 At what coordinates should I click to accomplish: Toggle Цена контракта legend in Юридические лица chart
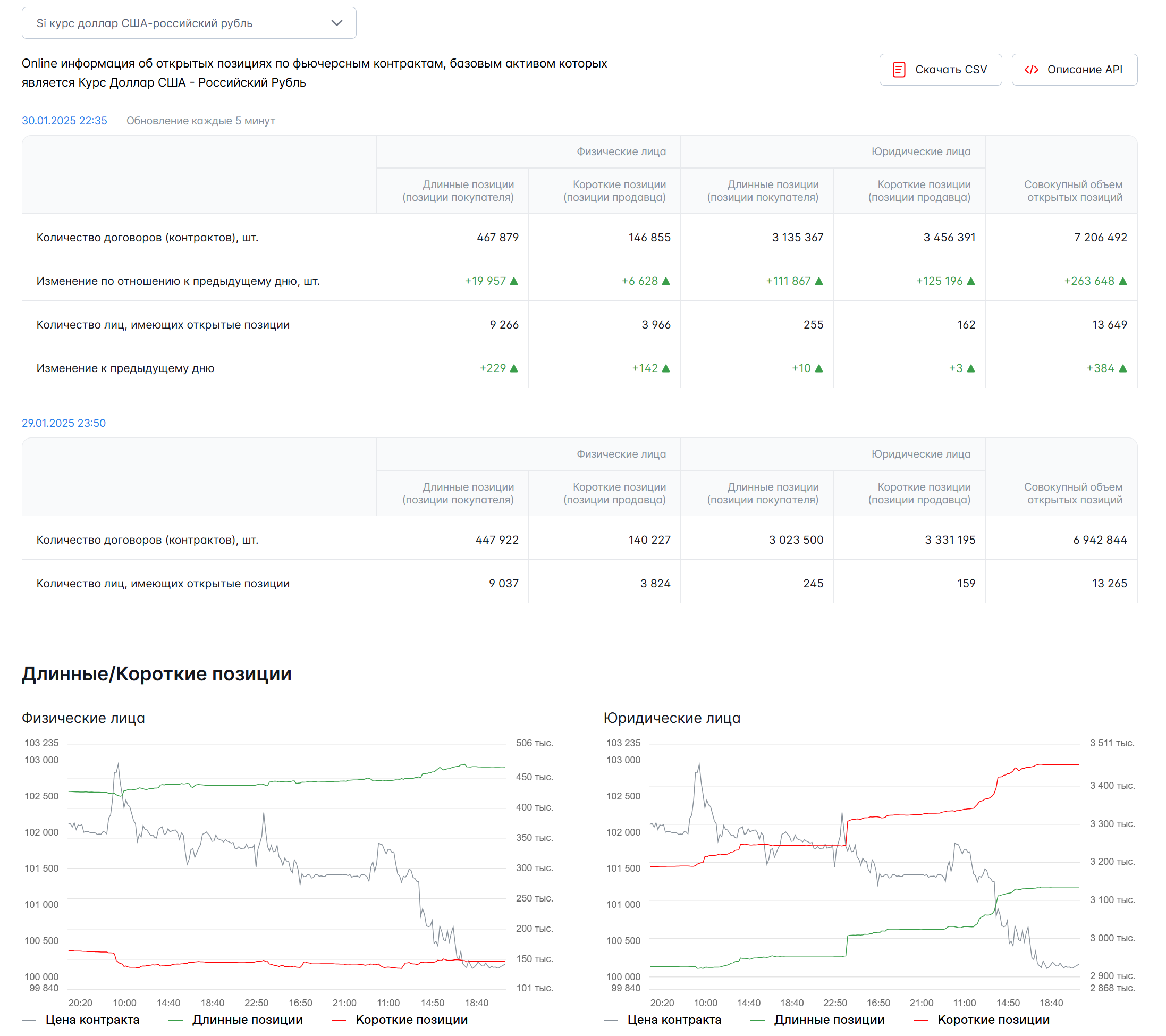[x=674, y=1020]
